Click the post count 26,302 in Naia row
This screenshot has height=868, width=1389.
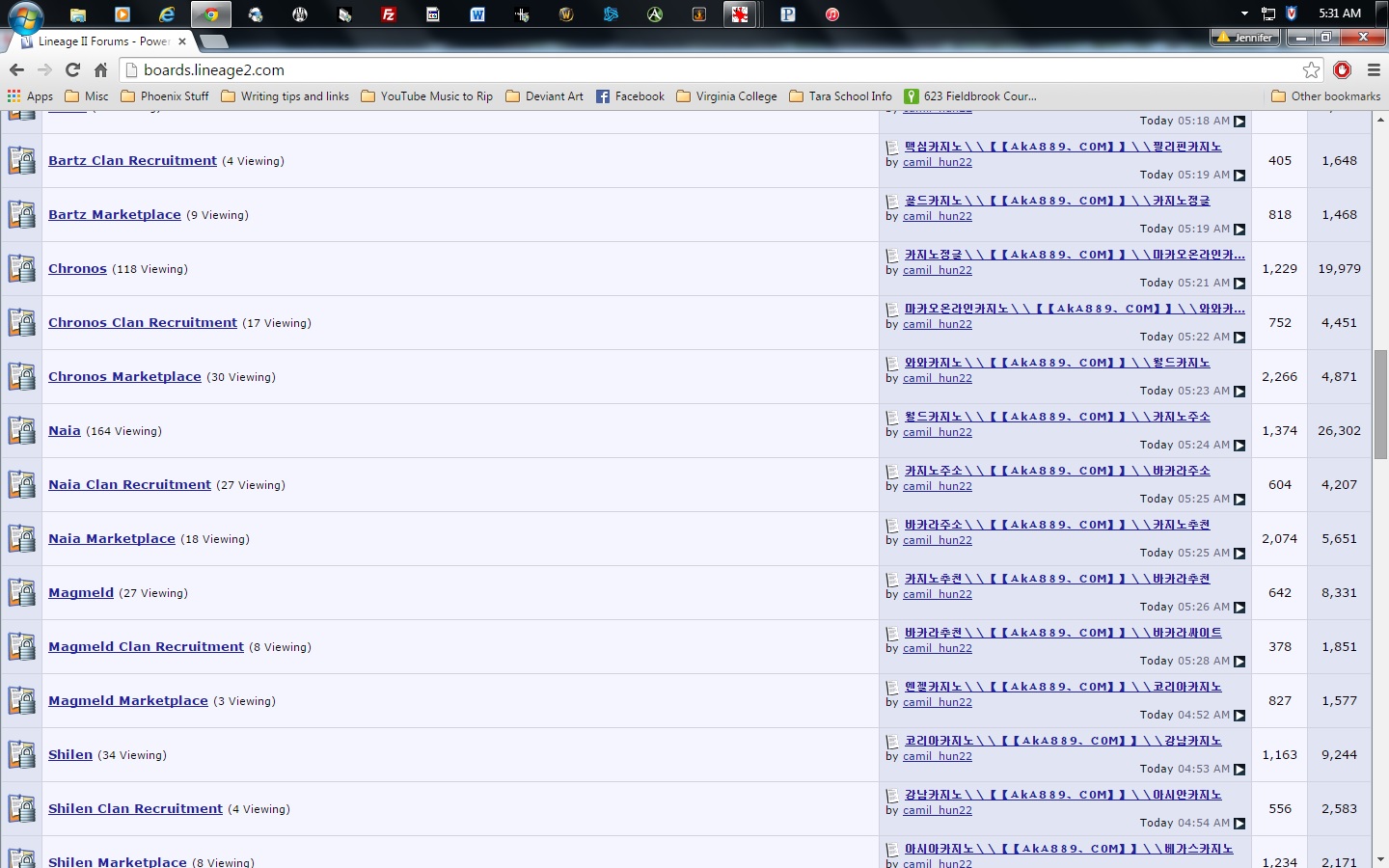point(1339,430)
